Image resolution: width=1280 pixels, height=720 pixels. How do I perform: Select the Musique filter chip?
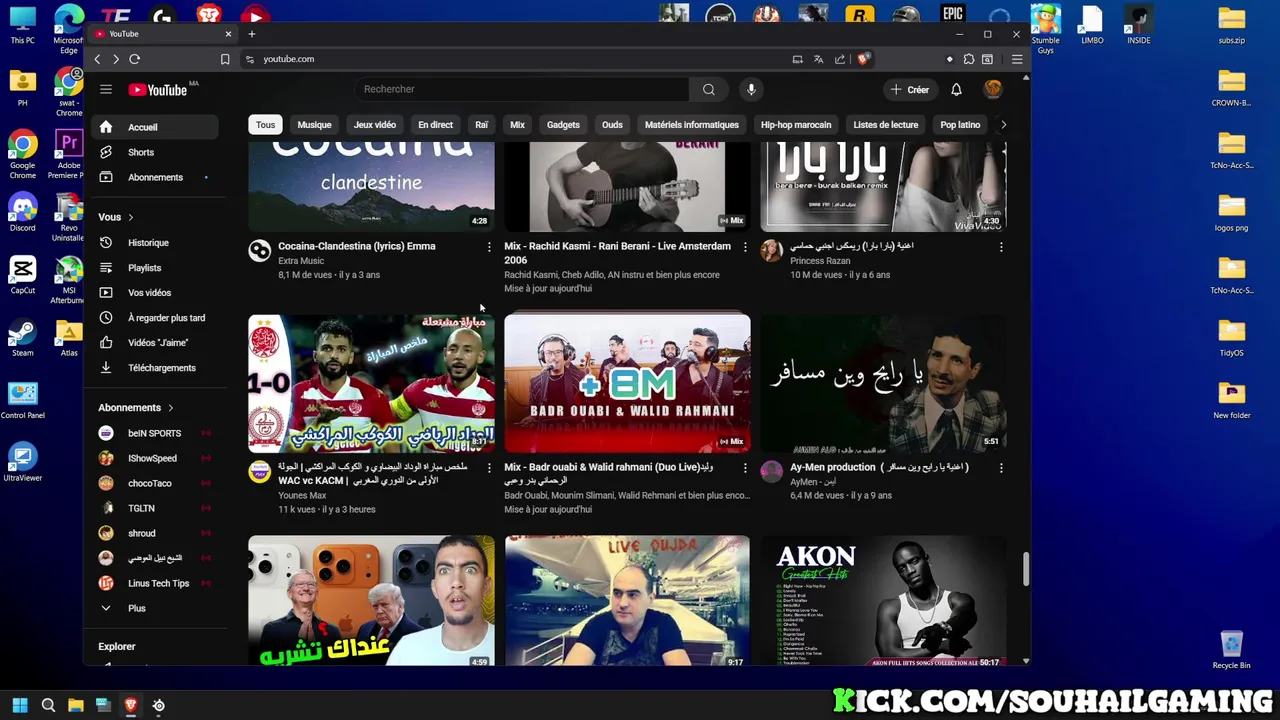click(314, 125)
